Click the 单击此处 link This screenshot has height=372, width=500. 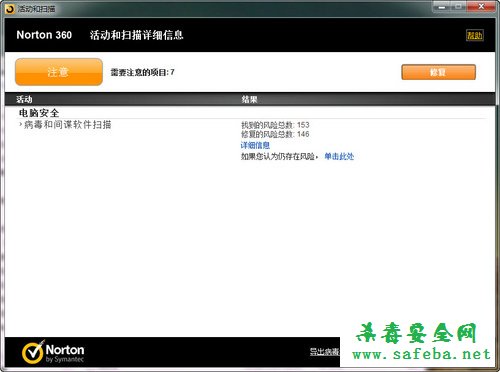339,156
